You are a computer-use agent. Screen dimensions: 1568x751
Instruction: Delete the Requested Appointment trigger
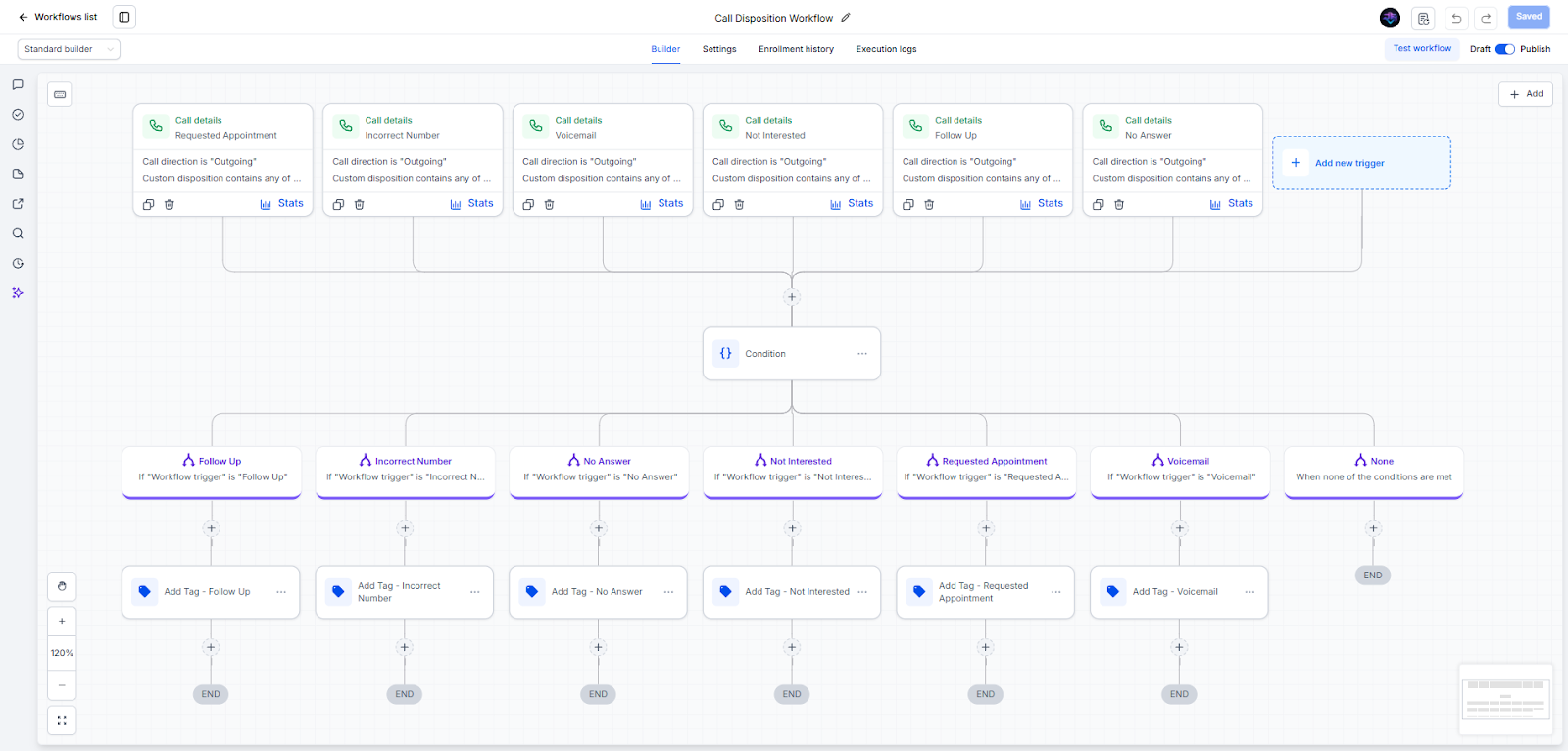pos(170,204)
